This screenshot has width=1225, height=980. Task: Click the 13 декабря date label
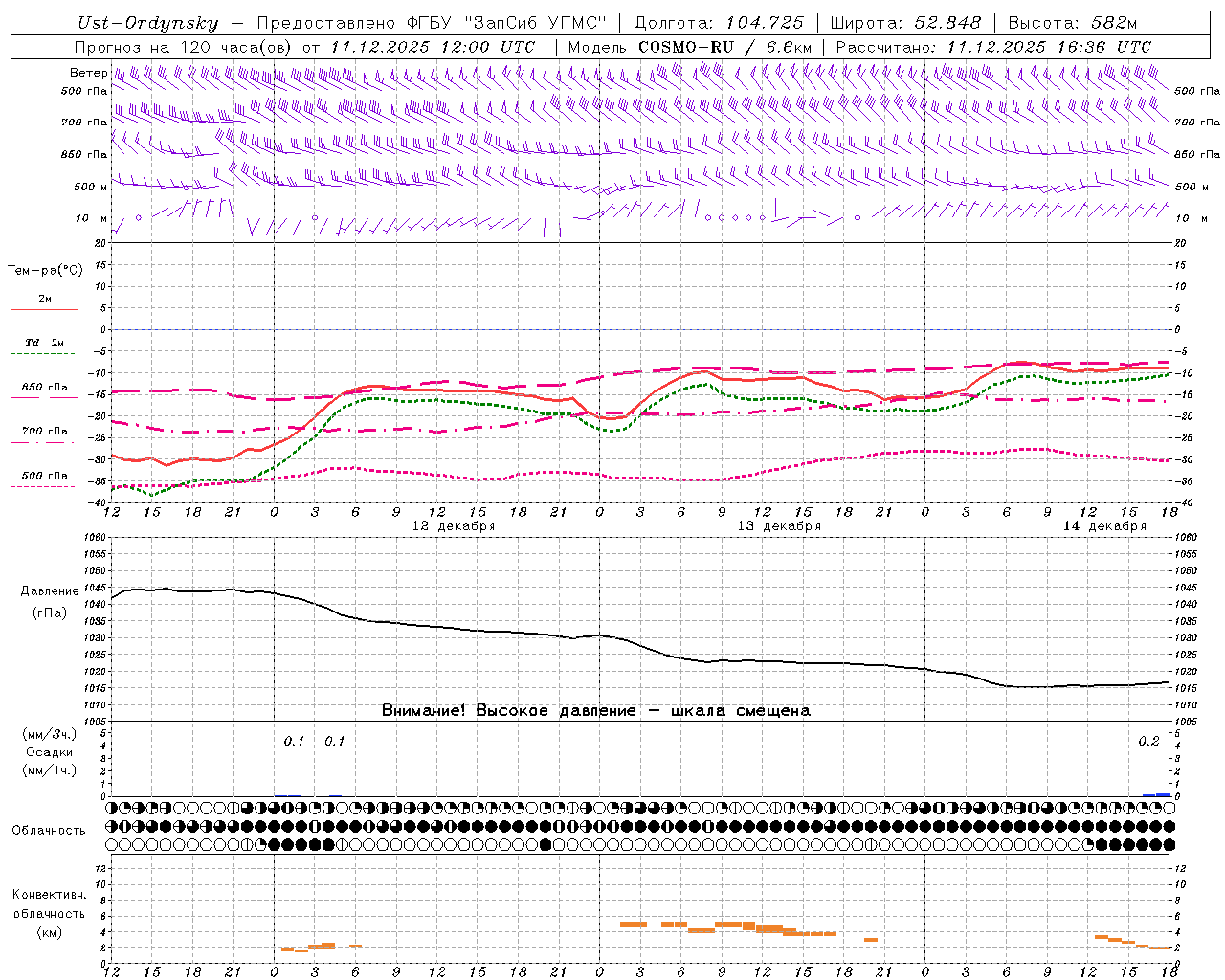tap(779, 526)
